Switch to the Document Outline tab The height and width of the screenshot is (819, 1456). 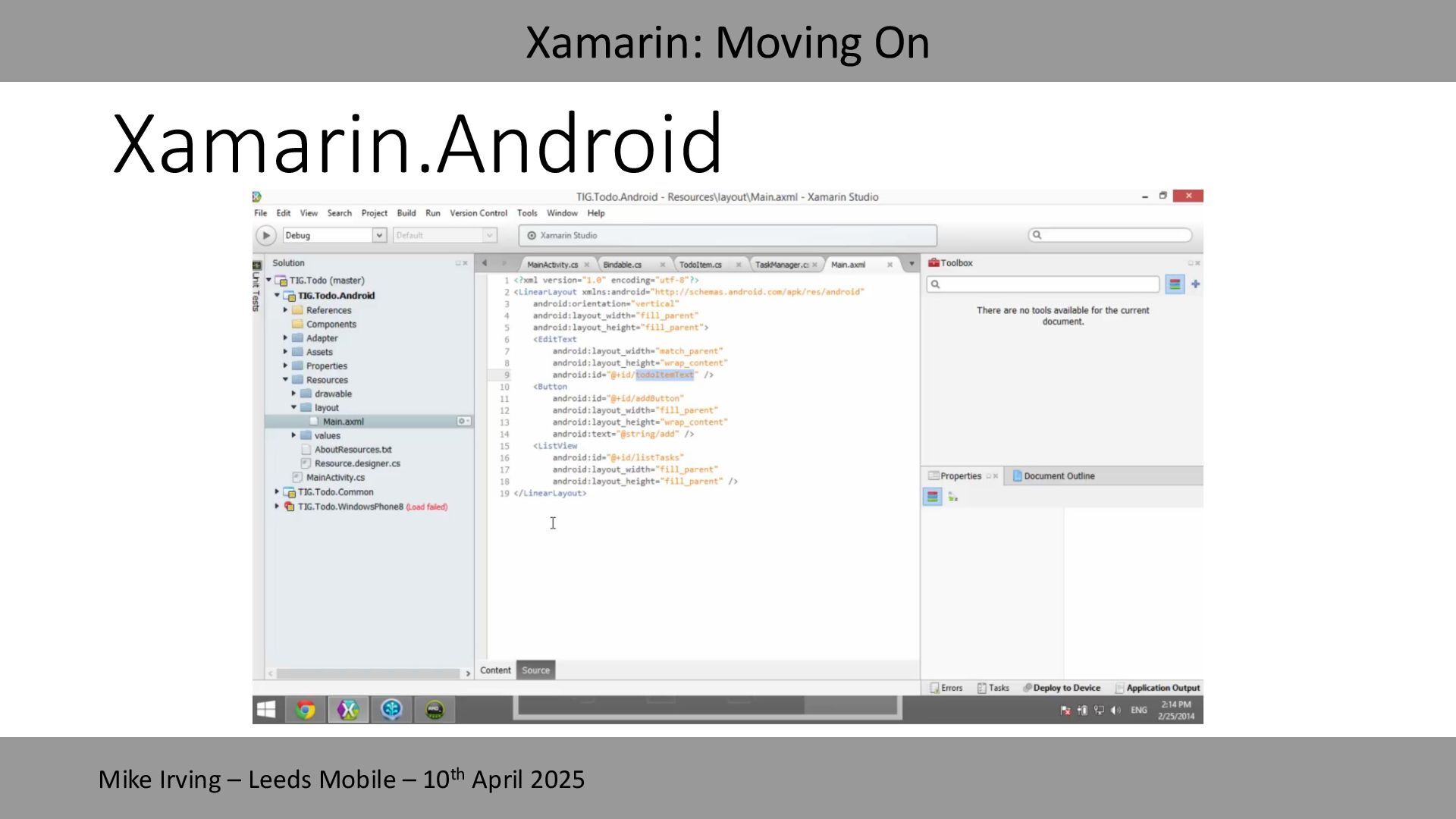[x=1053, y=476]
